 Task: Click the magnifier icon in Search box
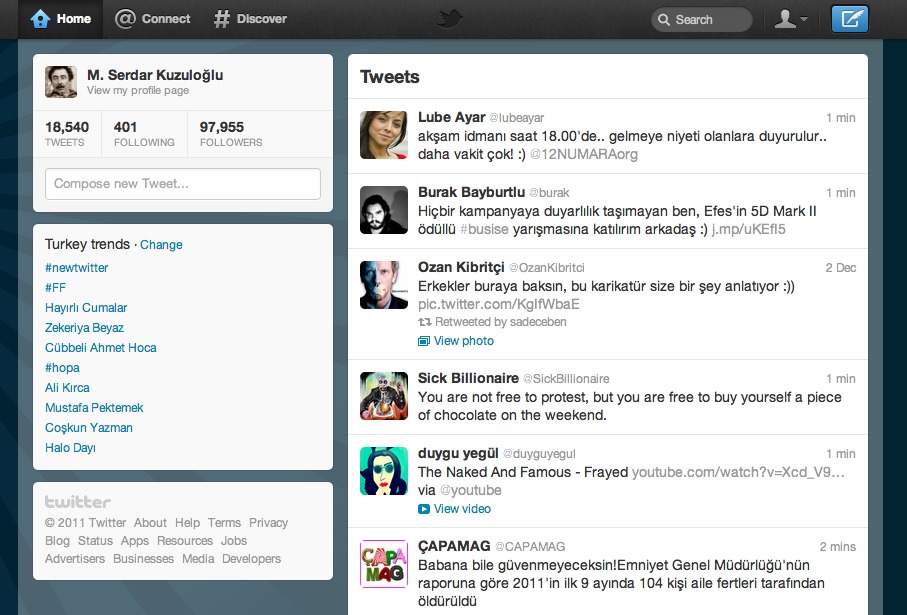tap(664, 20)
